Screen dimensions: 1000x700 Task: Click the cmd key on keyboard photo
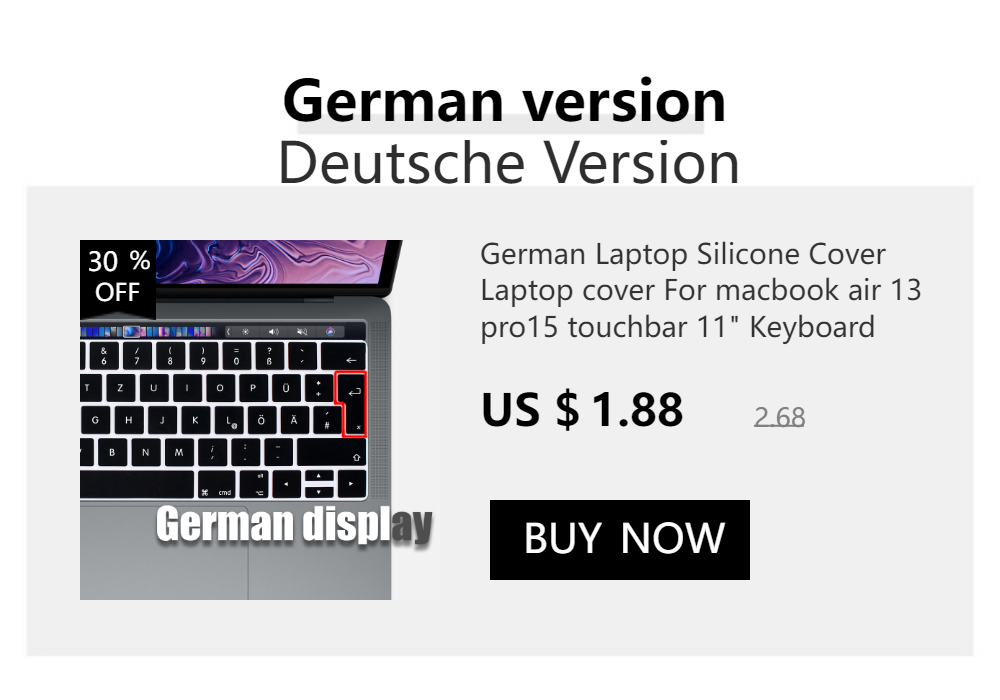[x=216, y=485]
